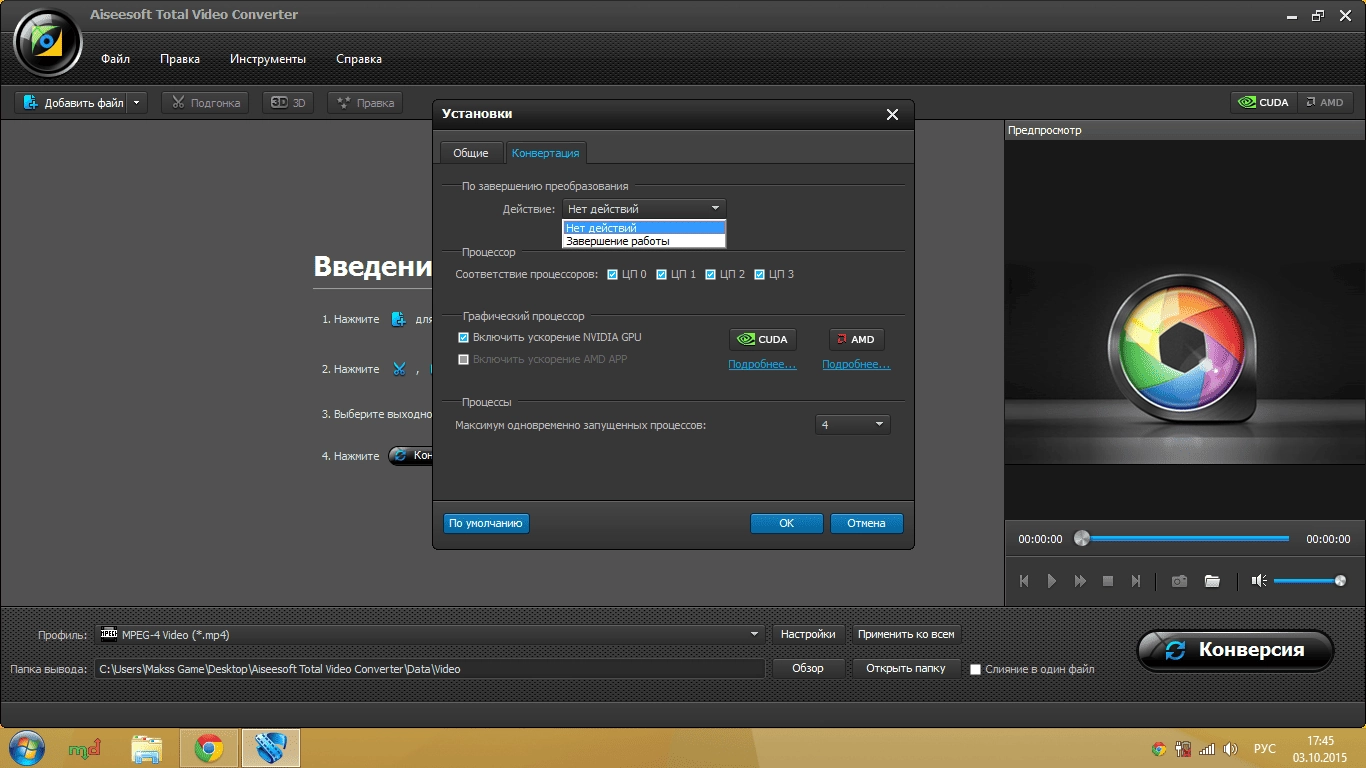Click the next frame playback button
The image size is (1366, 768).
1136,581
